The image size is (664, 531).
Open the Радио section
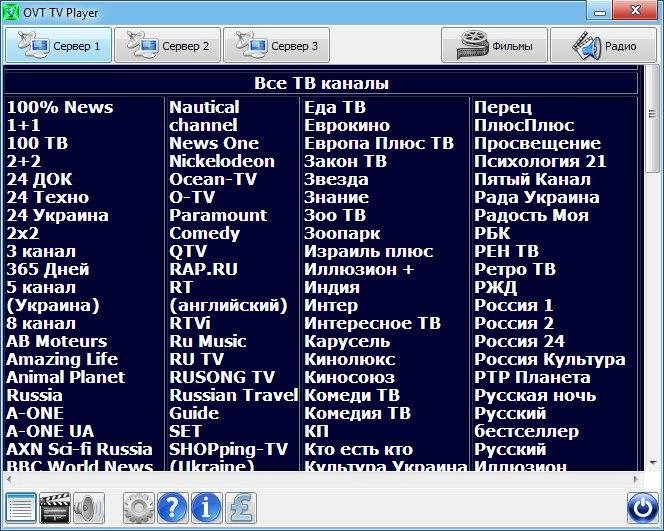point(603,45)
